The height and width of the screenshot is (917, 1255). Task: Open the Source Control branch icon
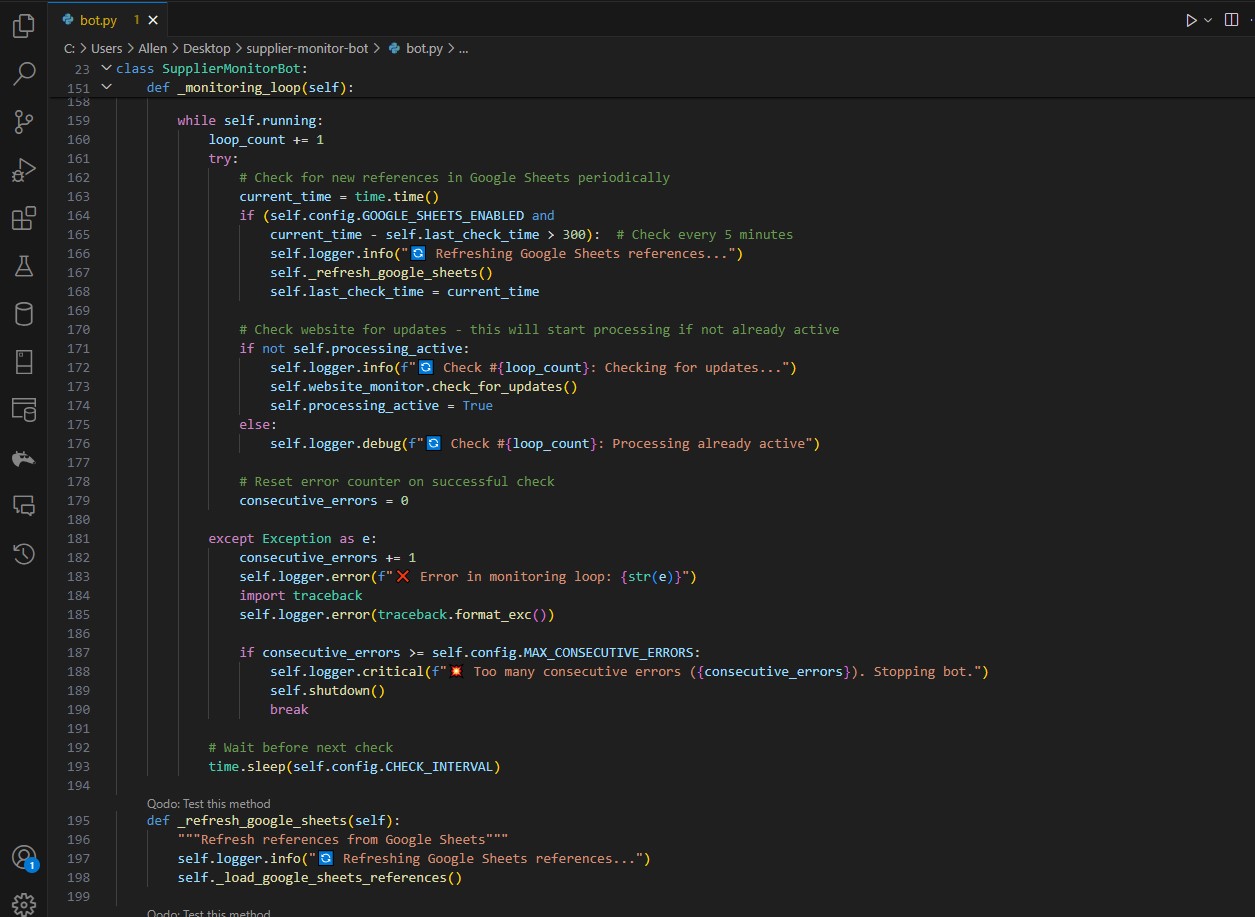click(x=24, y=122)
